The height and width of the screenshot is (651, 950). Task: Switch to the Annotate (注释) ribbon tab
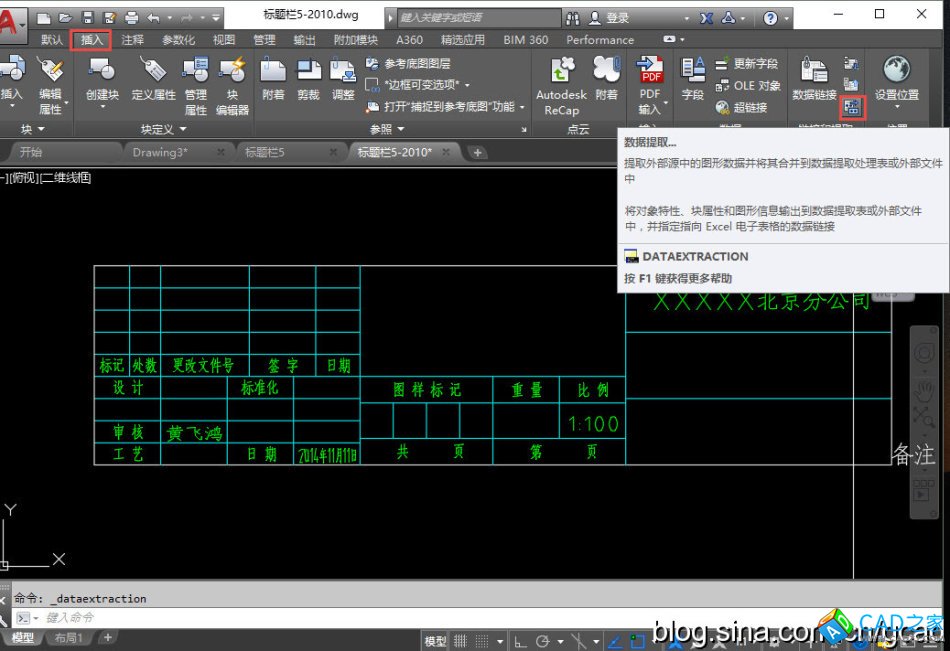(132, 40)
